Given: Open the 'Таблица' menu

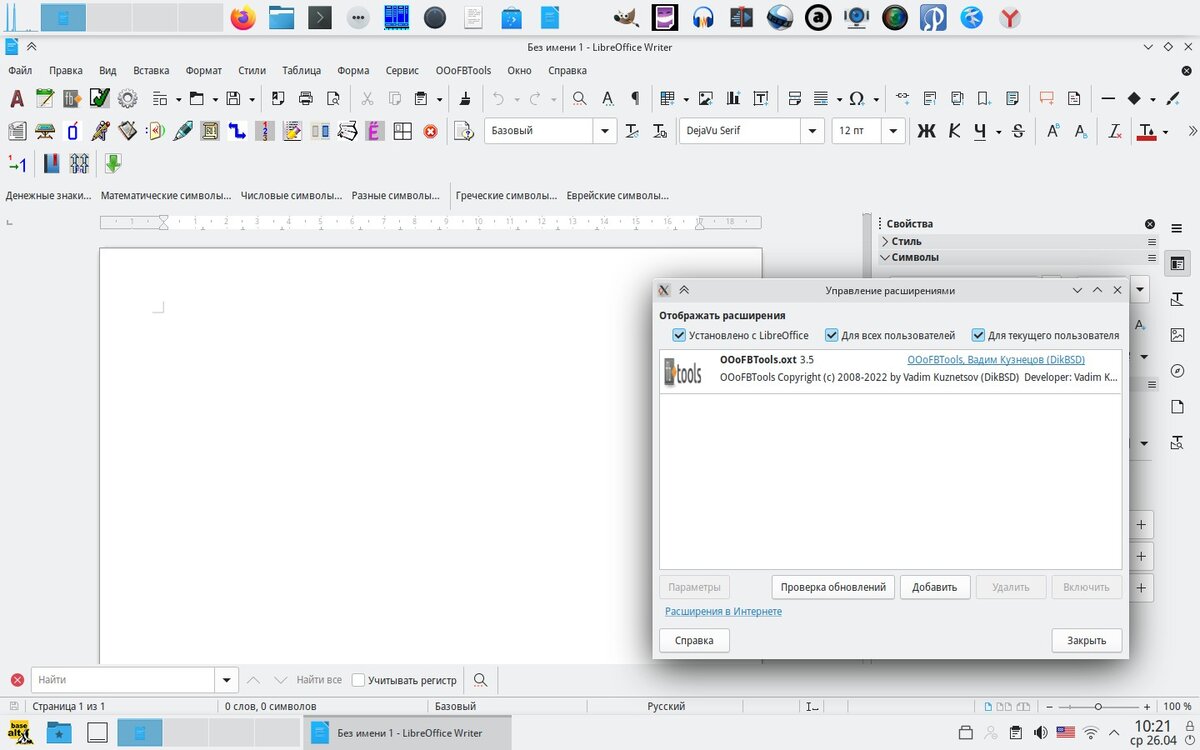Looking at the screenshot, I should tap(301, 71).
